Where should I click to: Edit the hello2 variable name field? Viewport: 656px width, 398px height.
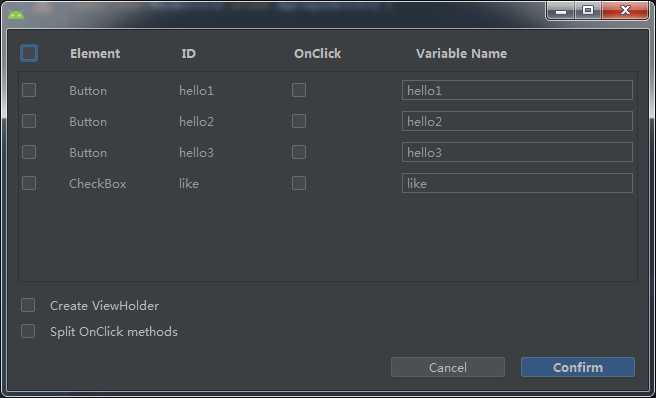(x=517, y=121)
